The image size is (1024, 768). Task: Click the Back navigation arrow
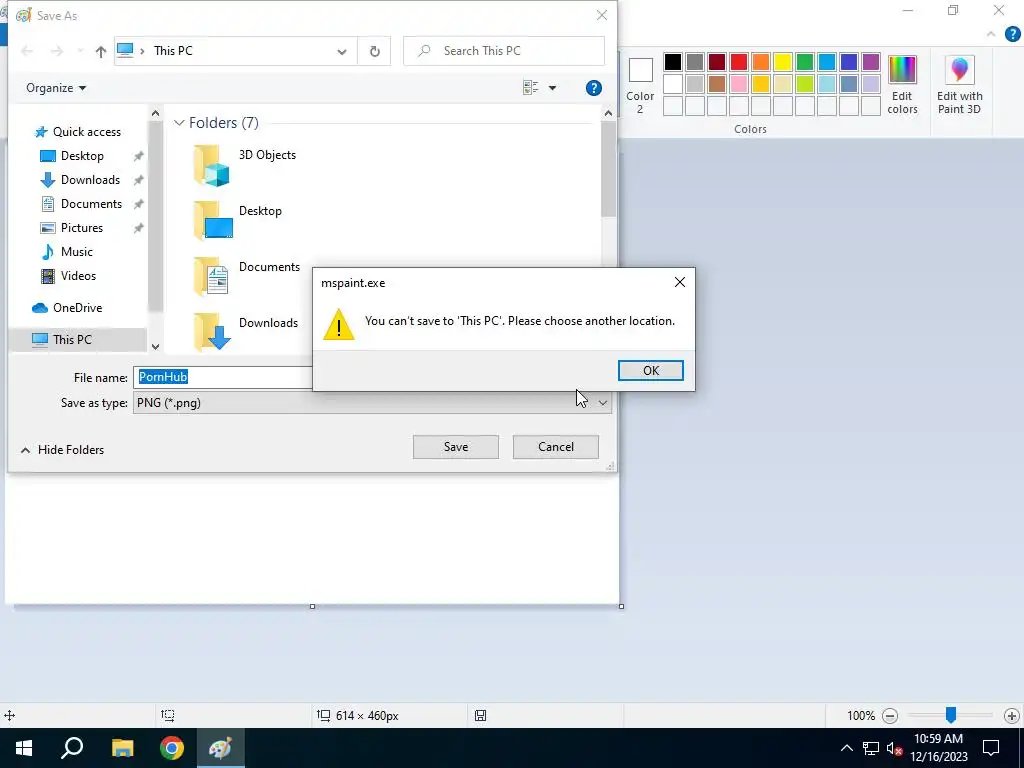coord(27,51)
